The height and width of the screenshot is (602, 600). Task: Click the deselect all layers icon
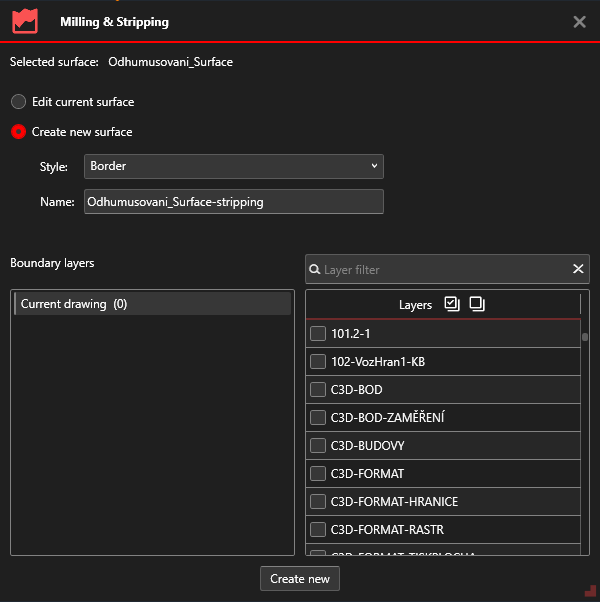click(x=476, y=304)
